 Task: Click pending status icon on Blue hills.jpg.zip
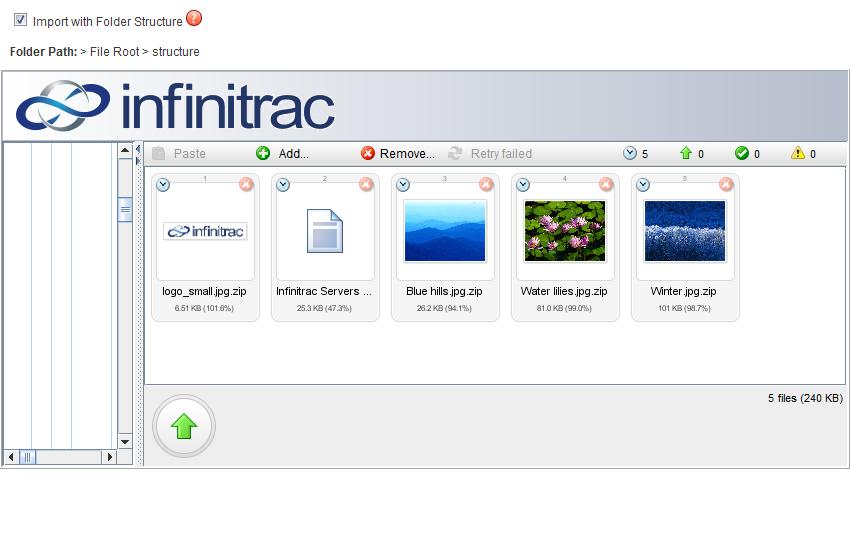(403, 185)
